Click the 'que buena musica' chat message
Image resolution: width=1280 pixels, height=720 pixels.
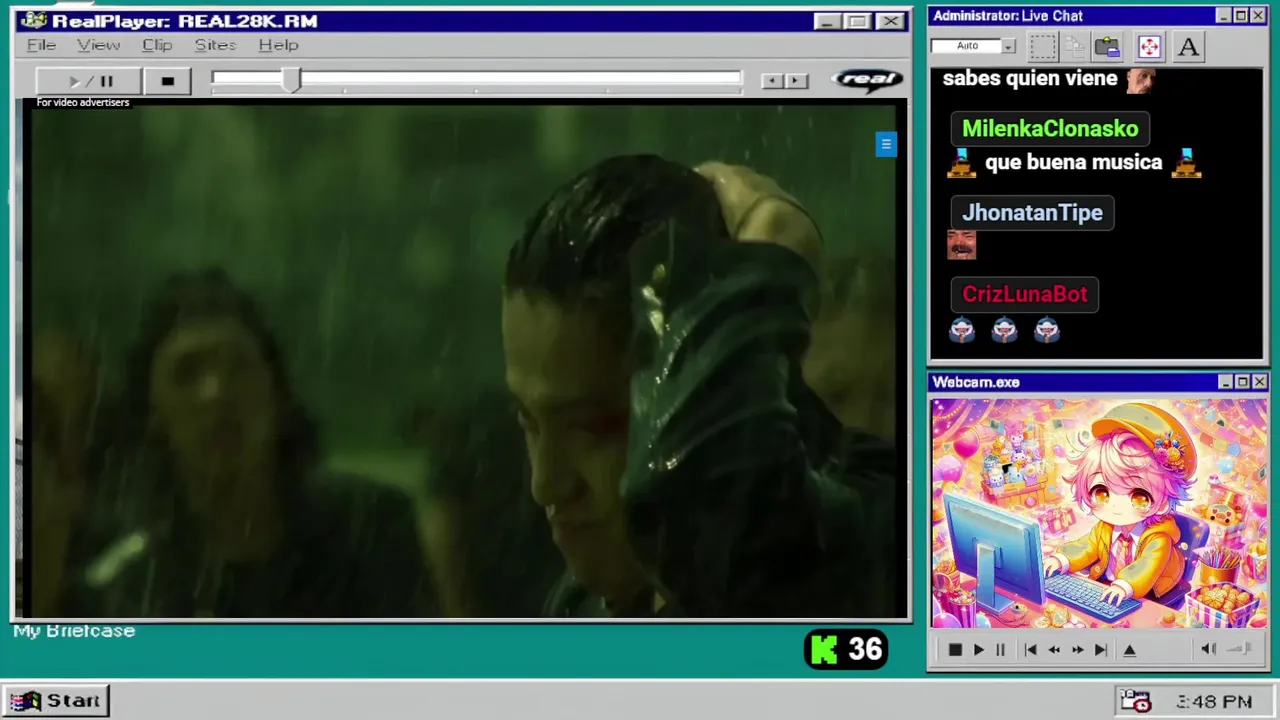pyautogui.click(x=1073, y=162)
